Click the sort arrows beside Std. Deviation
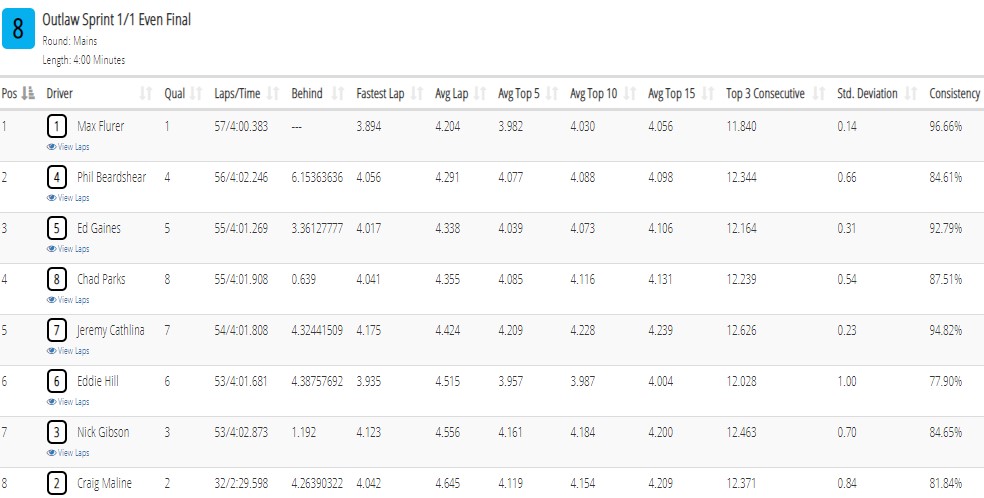This screenshot has width=984, height=498. tap(912, 94)
